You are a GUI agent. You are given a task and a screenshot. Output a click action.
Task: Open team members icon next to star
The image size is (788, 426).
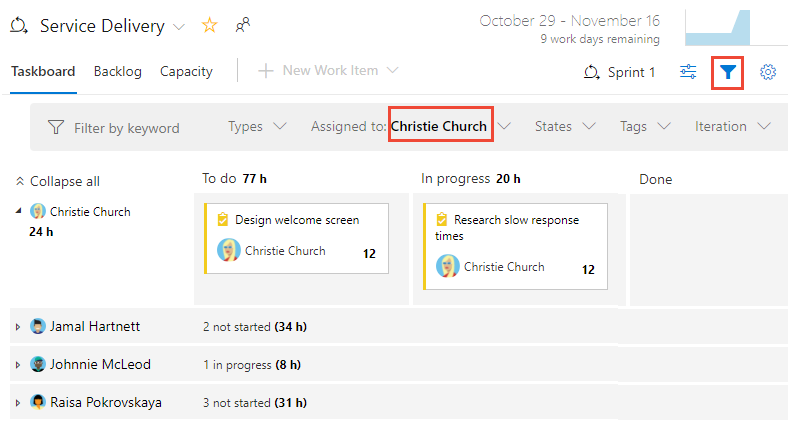[242, 26]
